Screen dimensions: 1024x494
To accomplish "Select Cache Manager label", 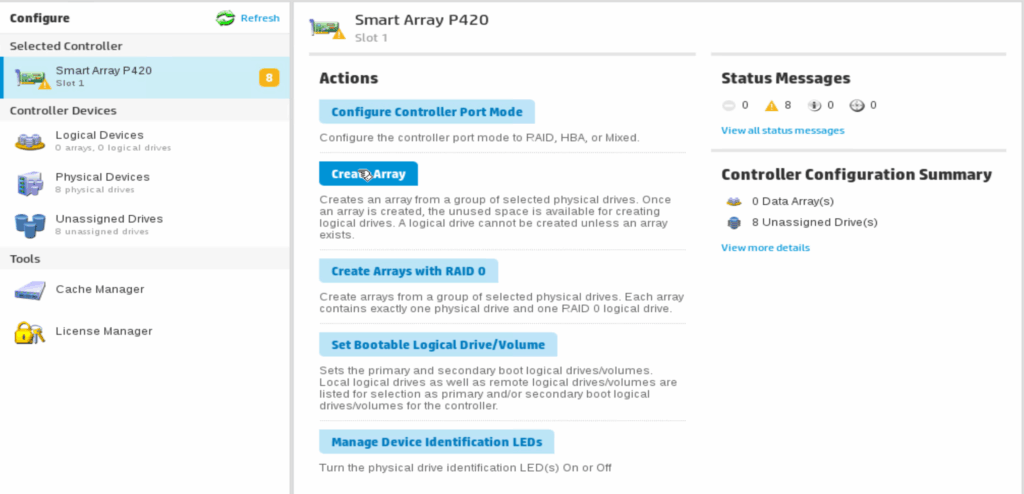I will [x=100, y=289].
